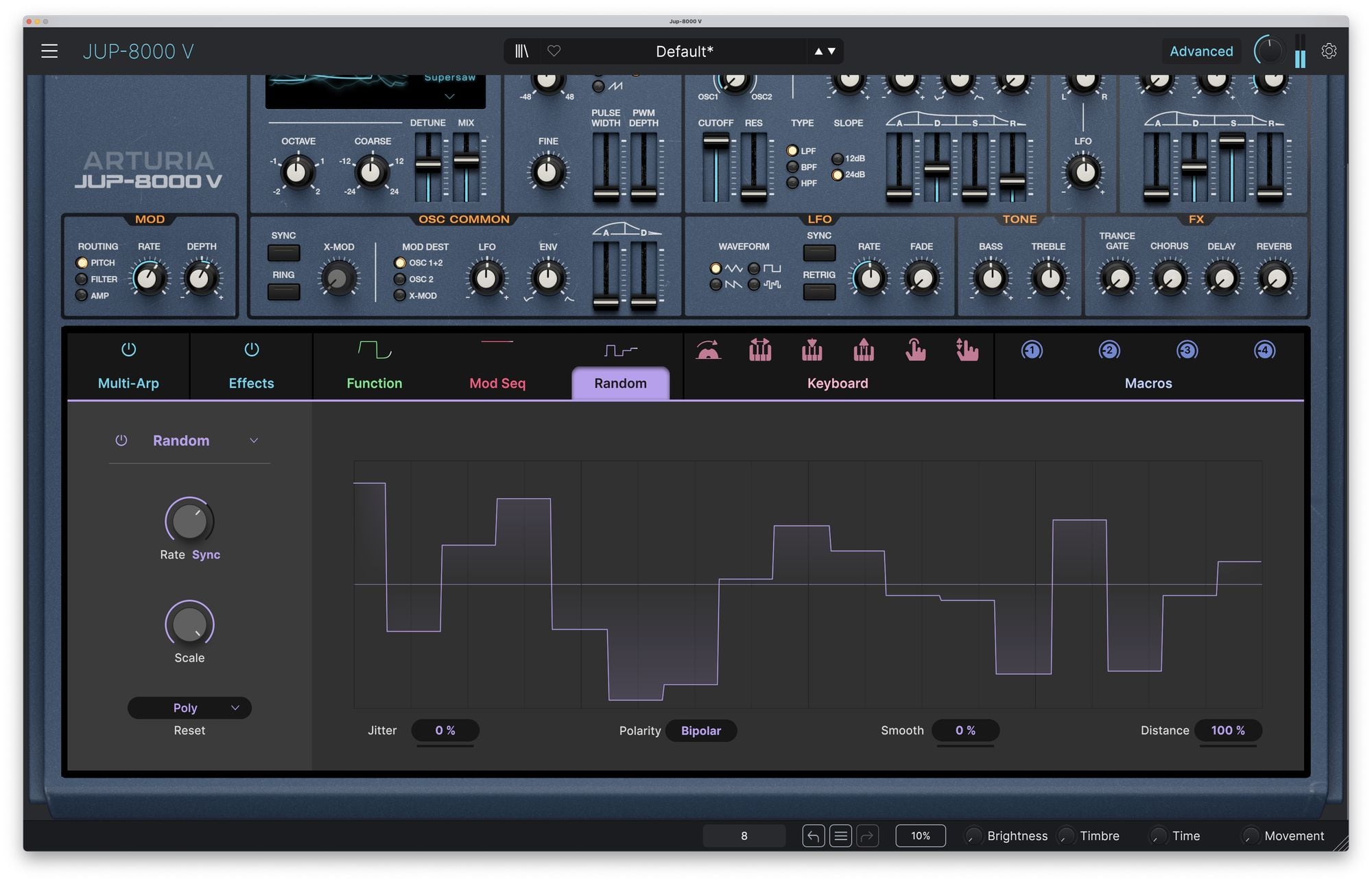Open the hamburger main menu
Screen dimensions: 1372x882
point(49,51)
